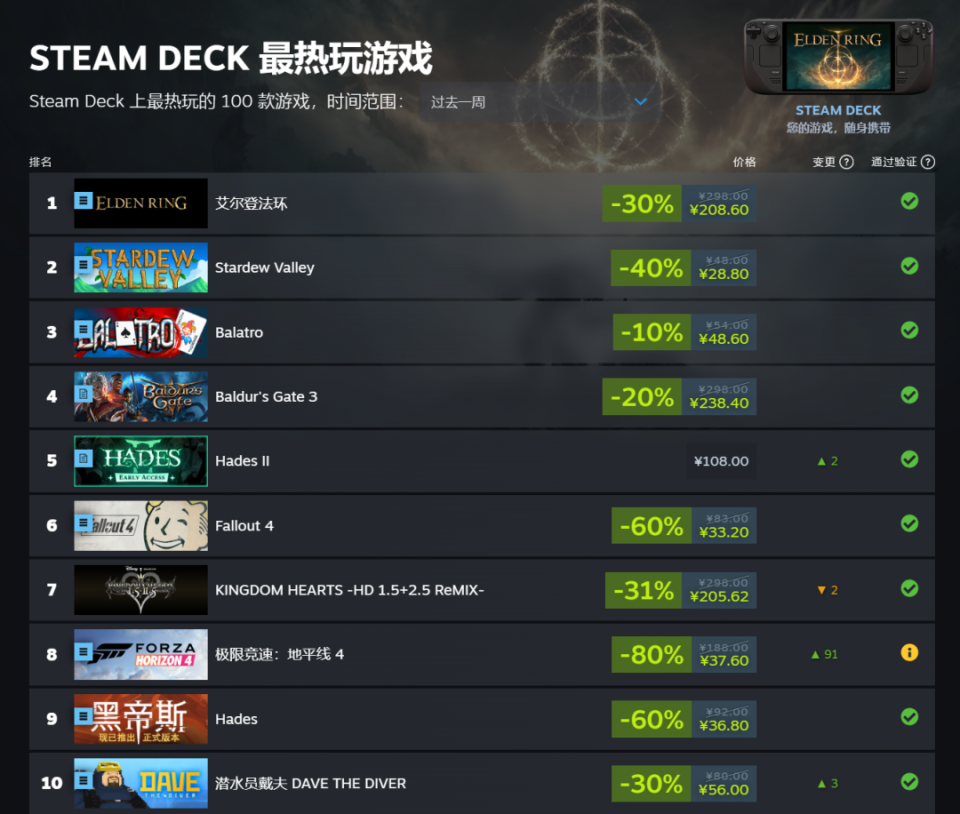Click Elden Ring's green verified checkmark icon
Image resolution: width=960 pixels, height=814 pixels.
pos(909,201)
